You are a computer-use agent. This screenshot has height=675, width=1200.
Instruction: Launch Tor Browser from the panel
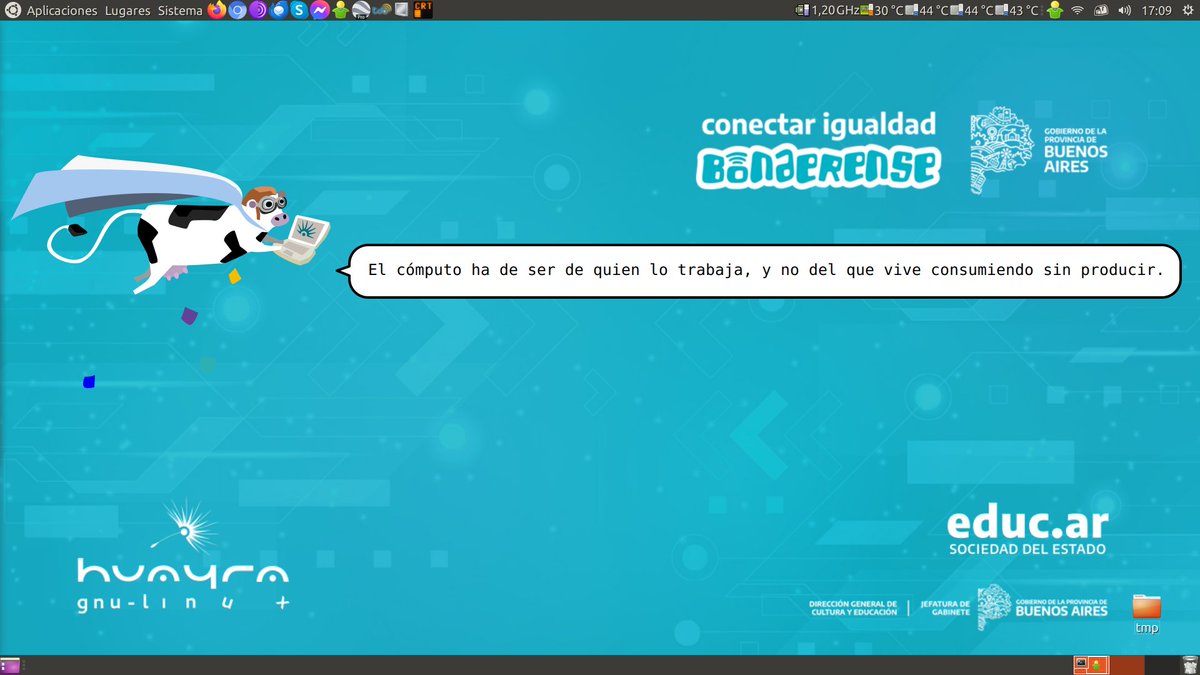click(258, 11)
